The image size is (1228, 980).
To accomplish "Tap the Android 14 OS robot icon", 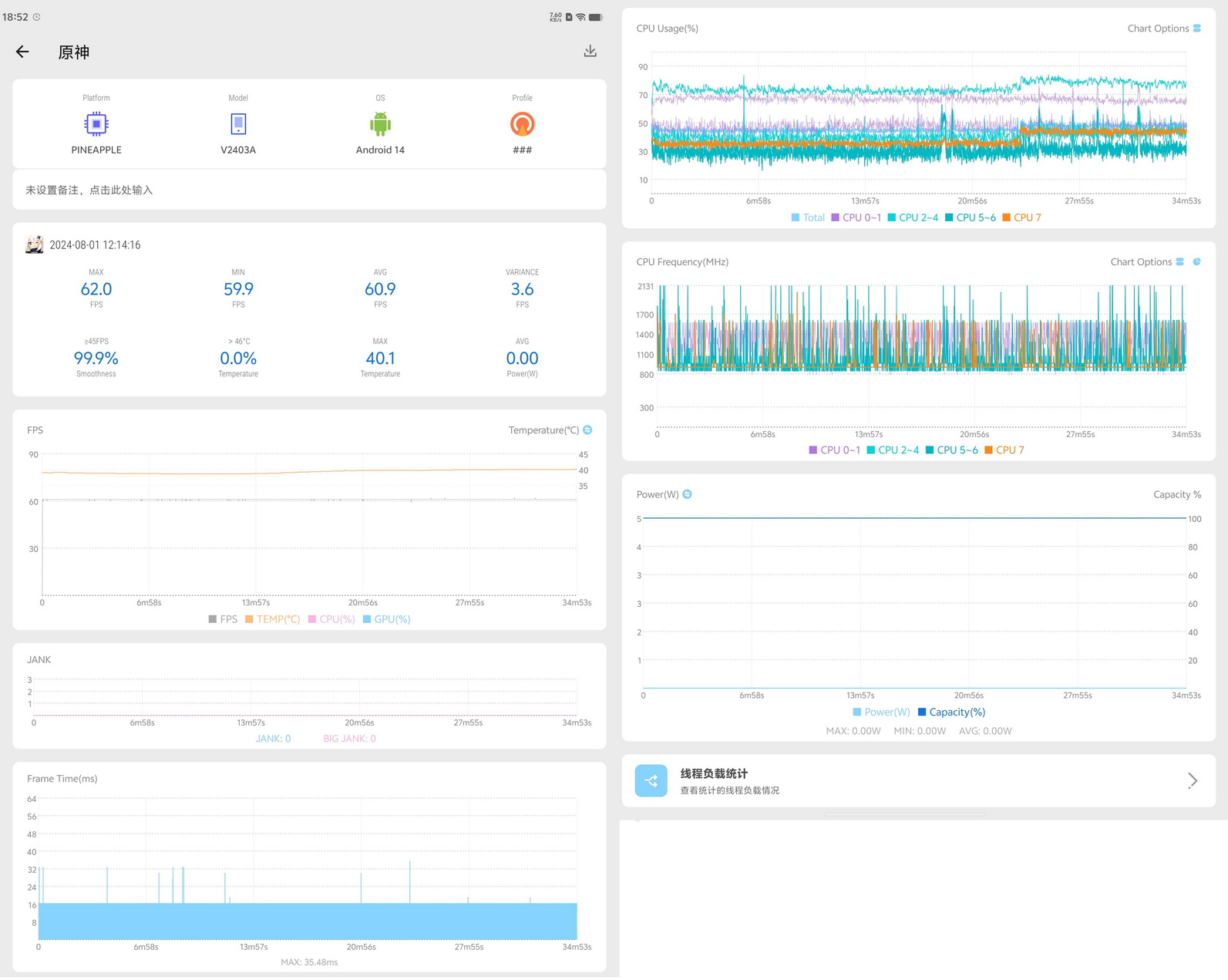I will point(380,123).
